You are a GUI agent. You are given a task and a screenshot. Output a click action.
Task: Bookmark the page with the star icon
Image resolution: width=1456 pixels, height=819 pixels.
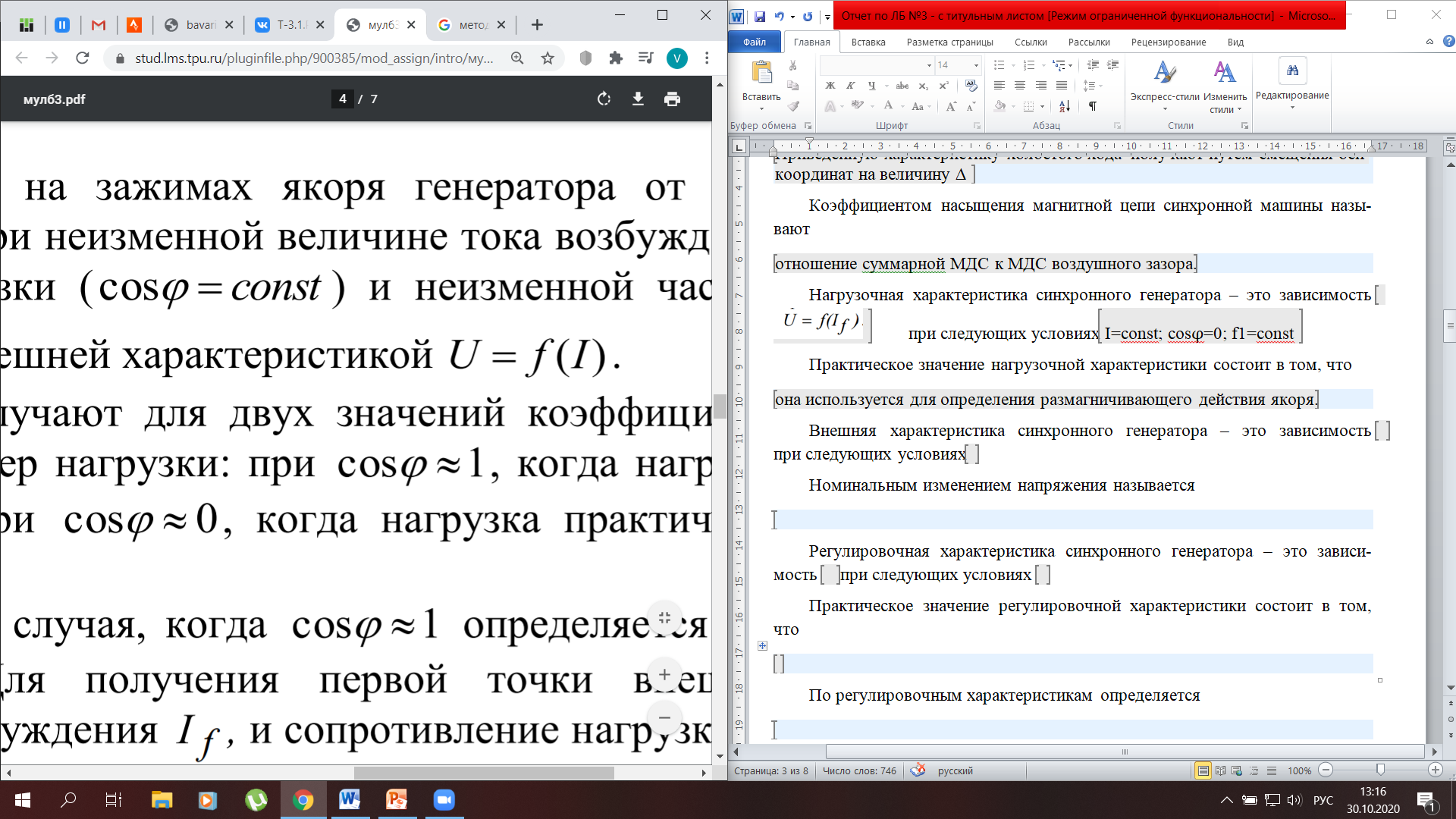point(548,58)
